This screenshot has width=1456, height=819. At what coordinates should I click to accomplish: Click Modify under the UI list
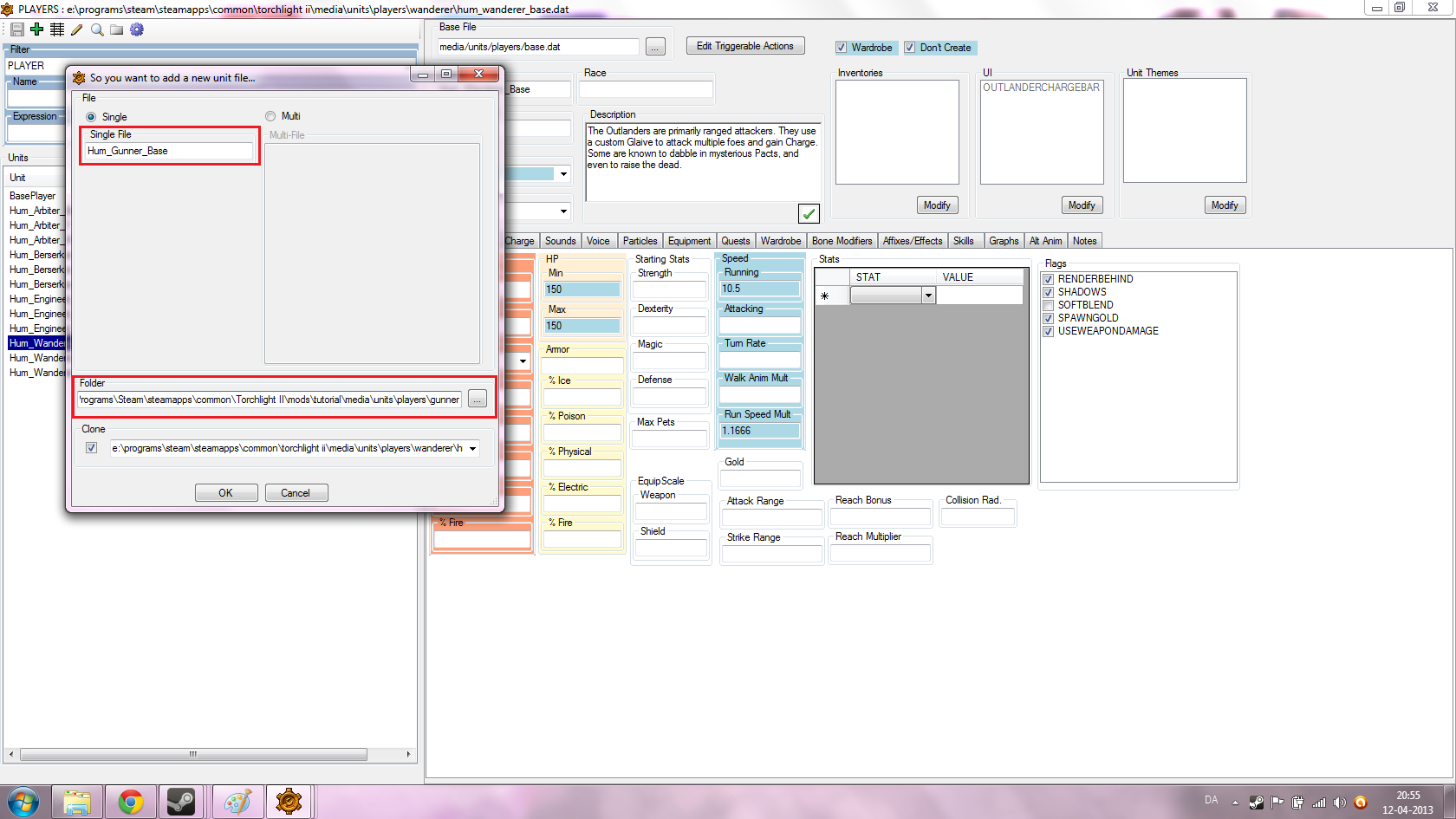tap(1082, 205)
